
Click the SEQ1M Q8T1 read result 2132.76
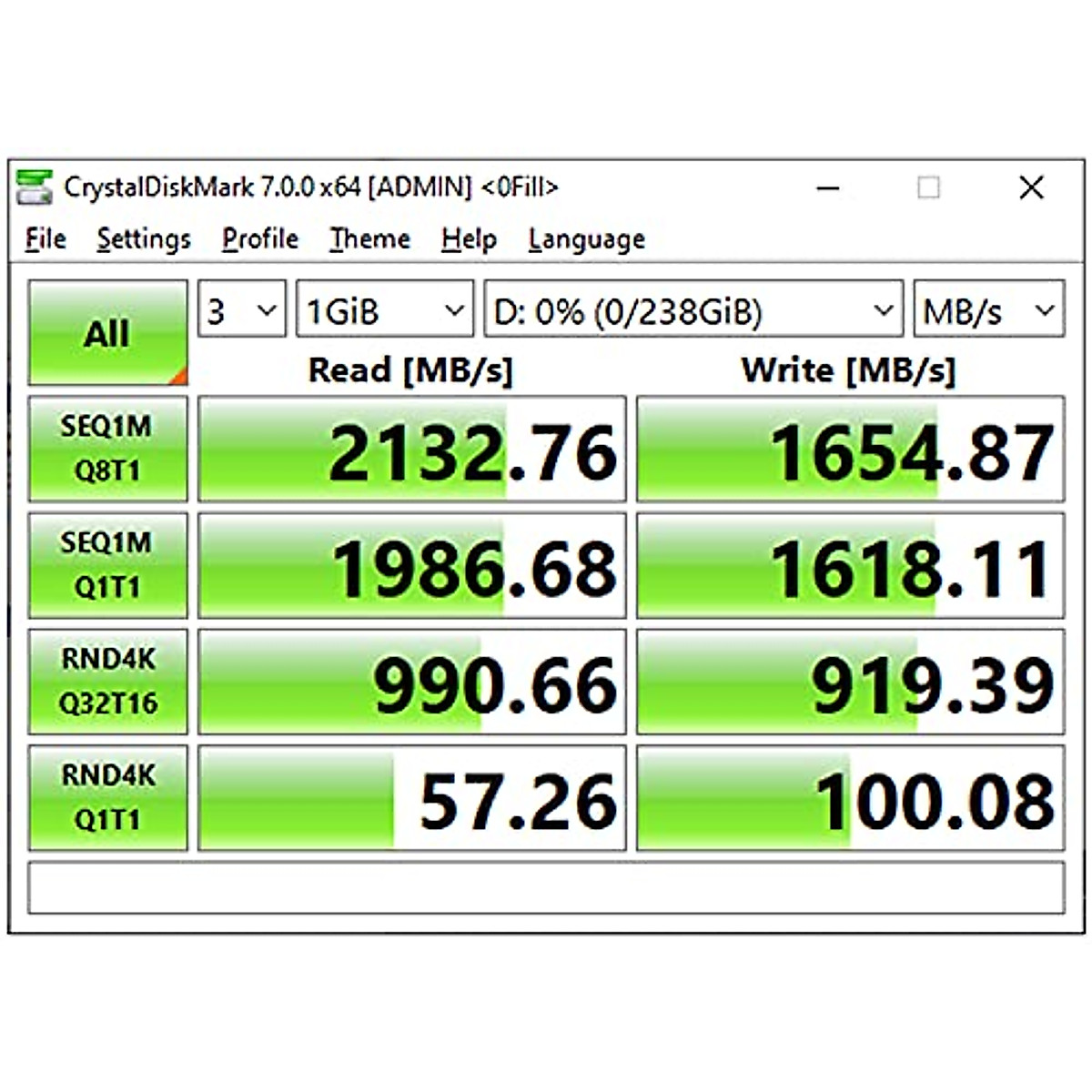[x=412, y=450]
